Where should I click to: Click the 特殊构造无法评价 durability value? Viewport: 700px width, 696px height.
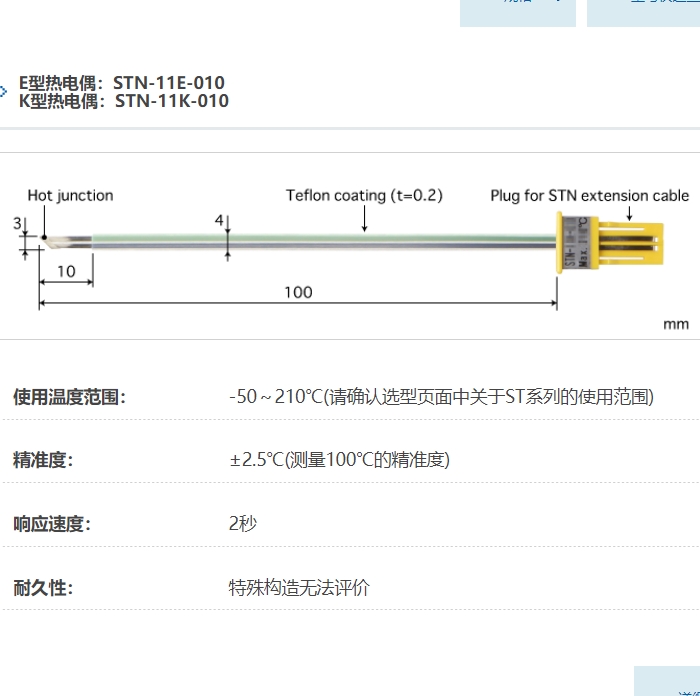click(299, 588)
